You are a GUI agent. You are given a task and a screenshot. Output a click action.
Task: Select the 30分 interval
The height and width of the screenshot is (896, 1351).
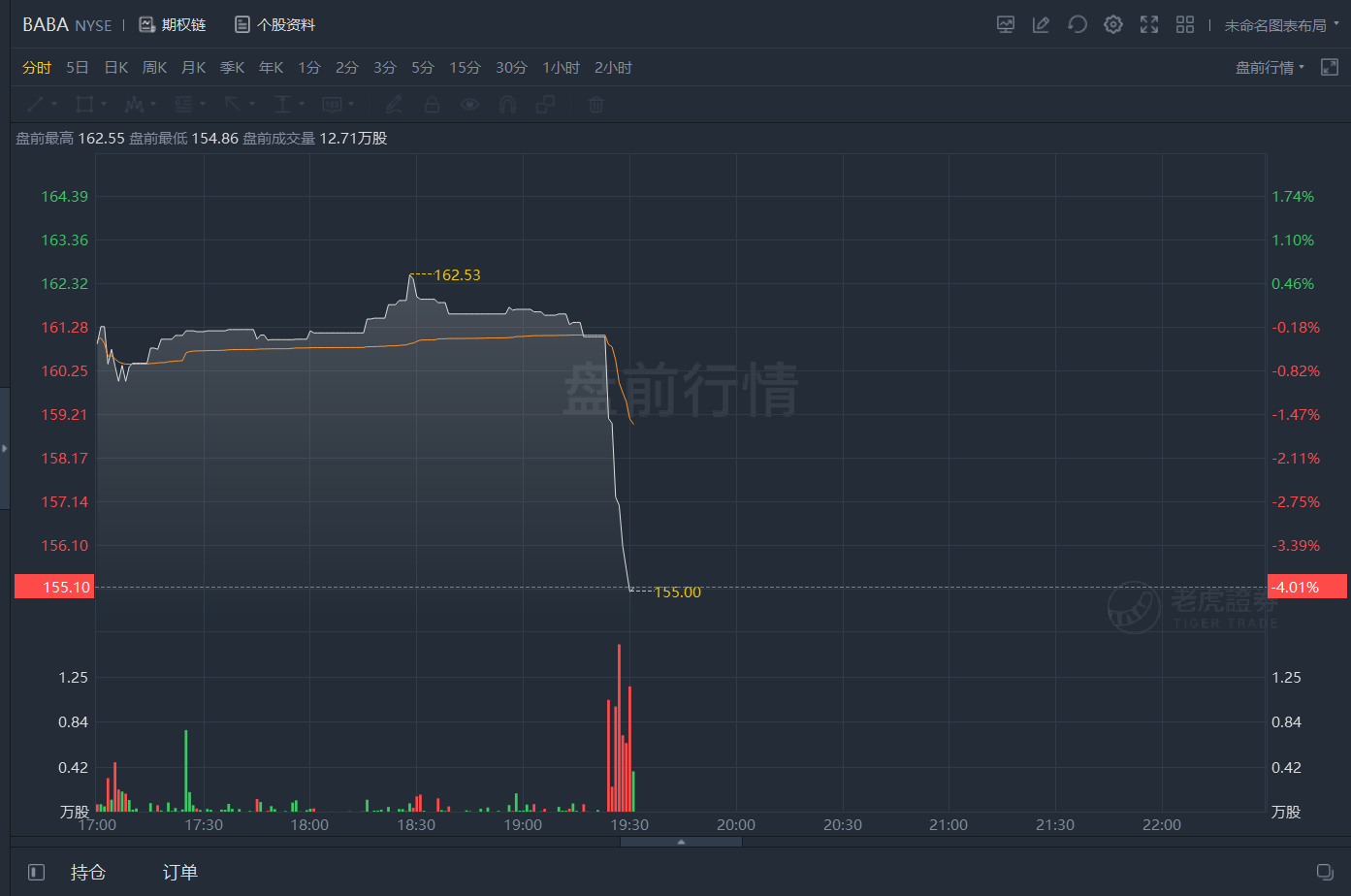click(511, 67)
